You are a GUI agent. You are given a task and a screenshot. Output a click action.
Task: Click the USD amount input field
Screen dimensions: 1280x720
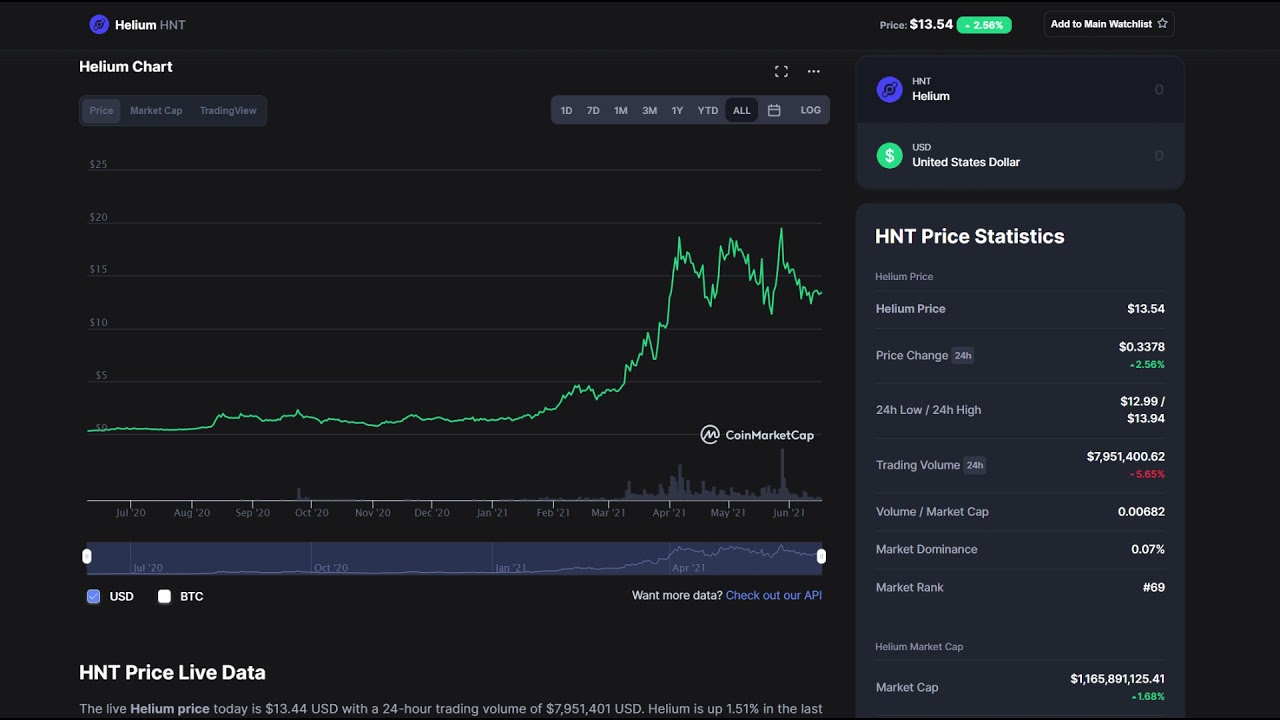[x=1020, y=155]
